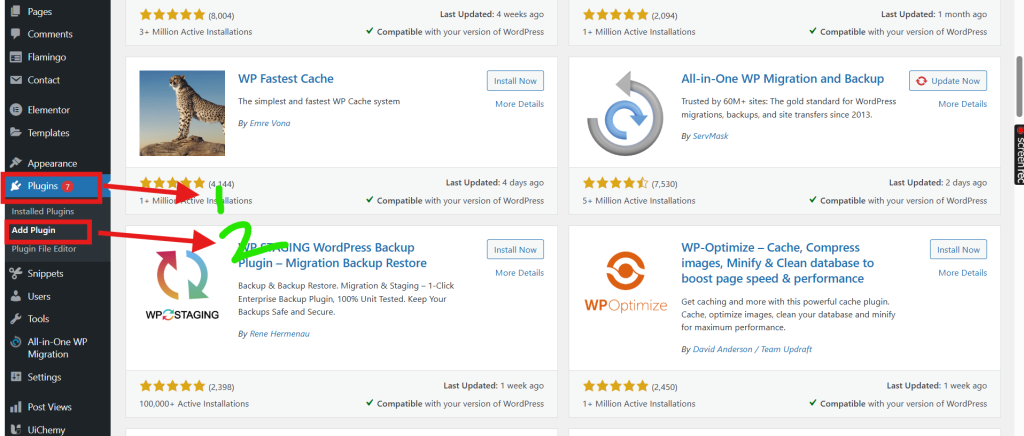Install Now for WP-Optimize plugin
Image resolution: width=1024 pixels, height=436 pixels.
[x=959, y=250]
